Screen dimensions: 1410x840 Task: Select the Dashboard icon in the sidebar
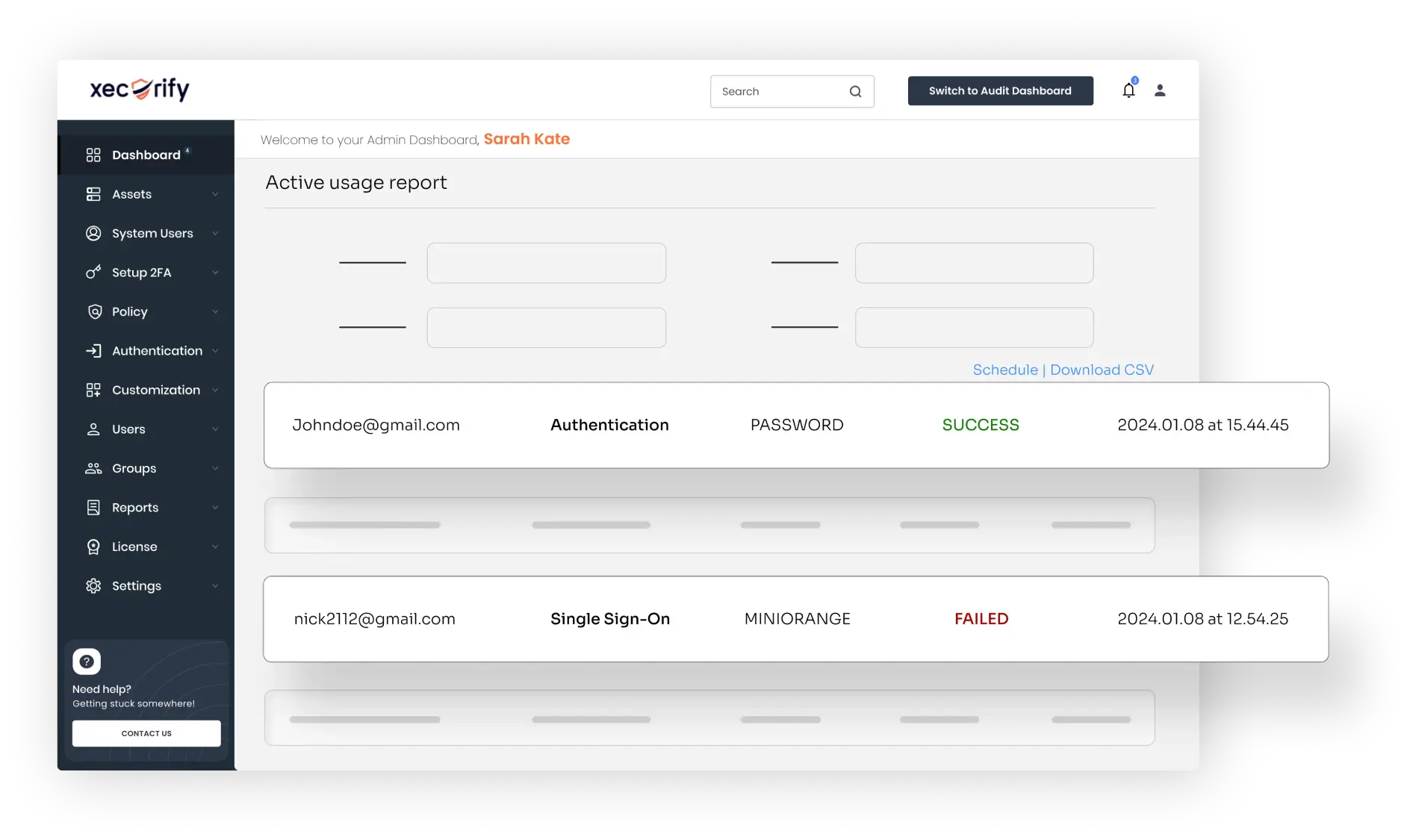tap(93, 155)
